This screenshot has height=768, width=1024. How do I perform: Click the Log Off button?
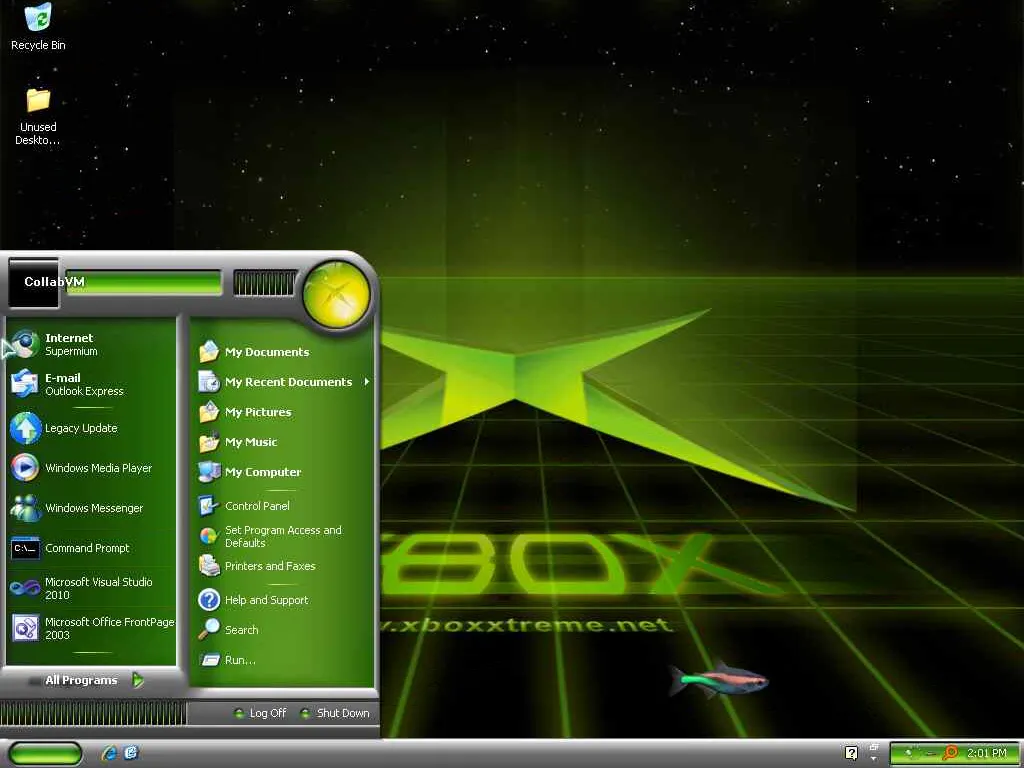(261, 713)
